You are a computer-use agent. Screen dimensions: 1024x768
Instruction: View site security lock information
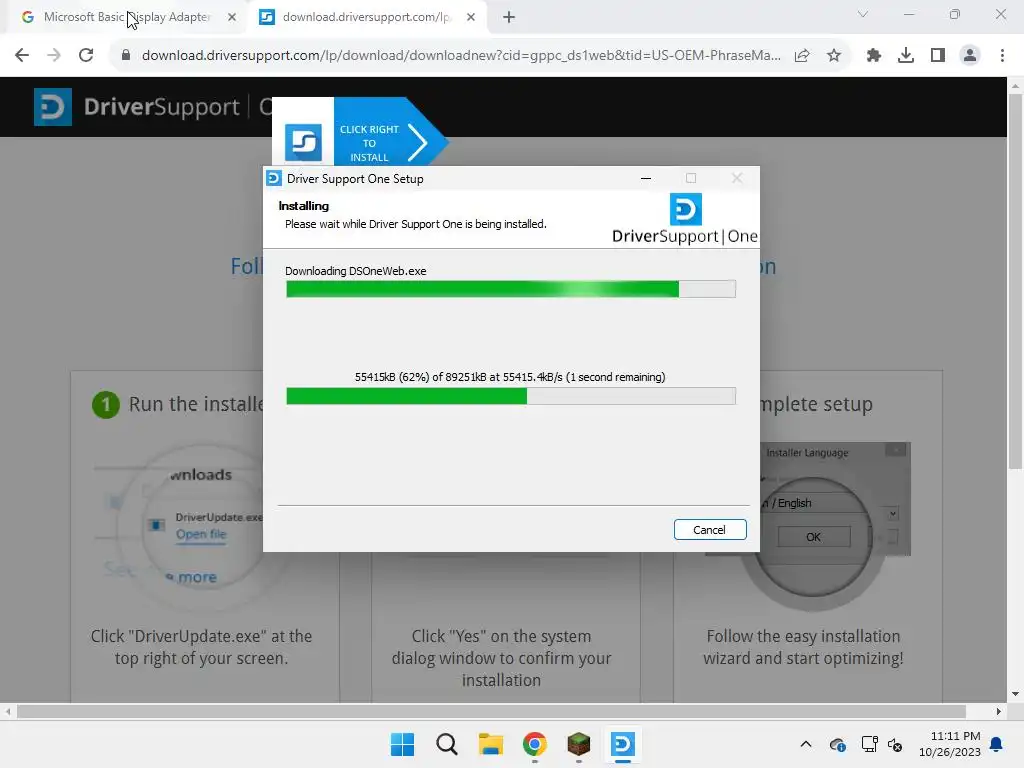[x=126, y=56]
